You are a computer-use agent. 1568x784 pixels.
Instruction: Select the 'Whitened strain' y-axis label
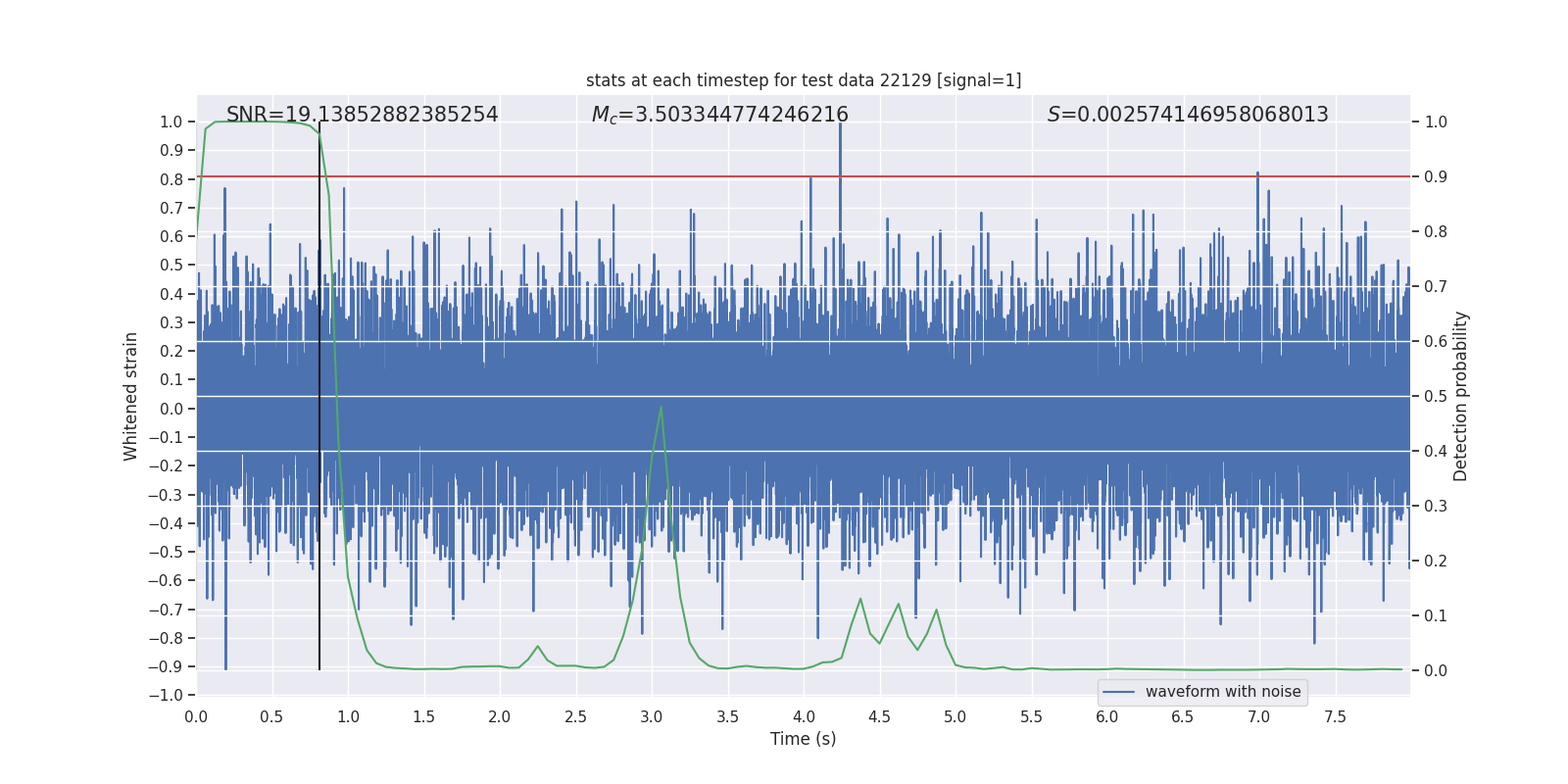point(130,396)
